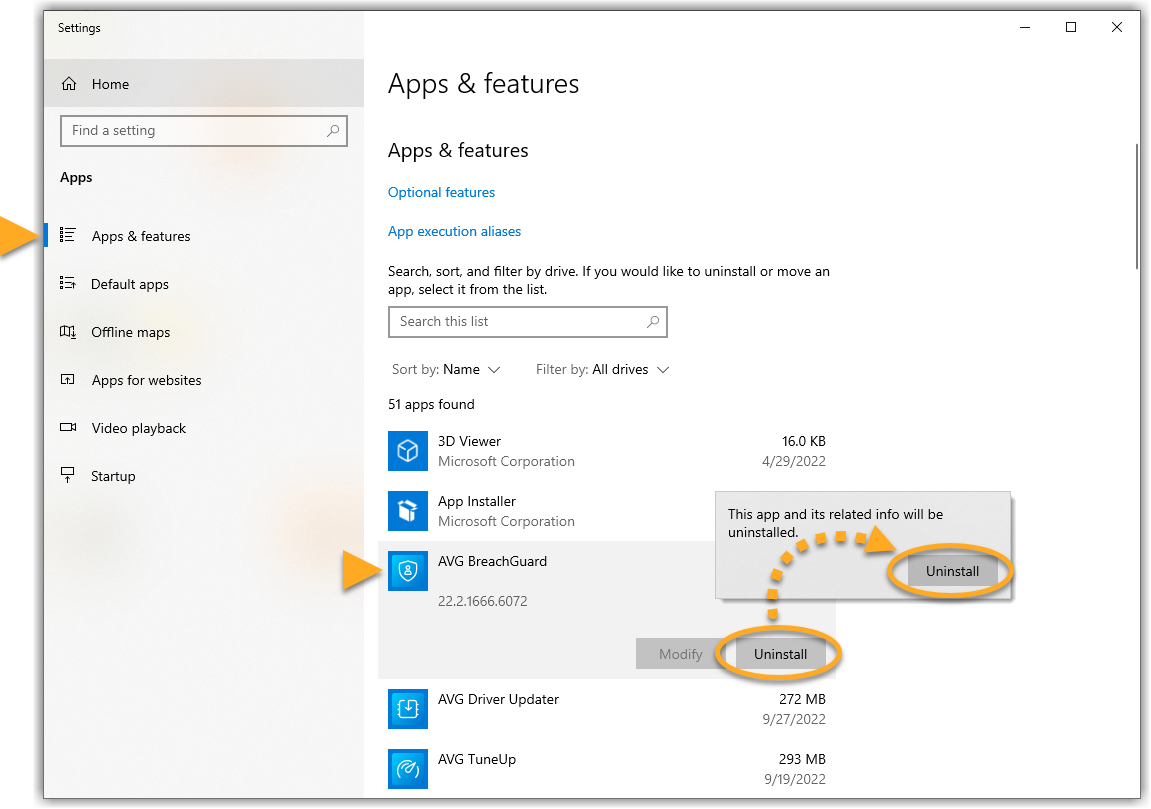1151x809 pixels.
Task: Click the App Installer app icon
Action: point(407,511)
